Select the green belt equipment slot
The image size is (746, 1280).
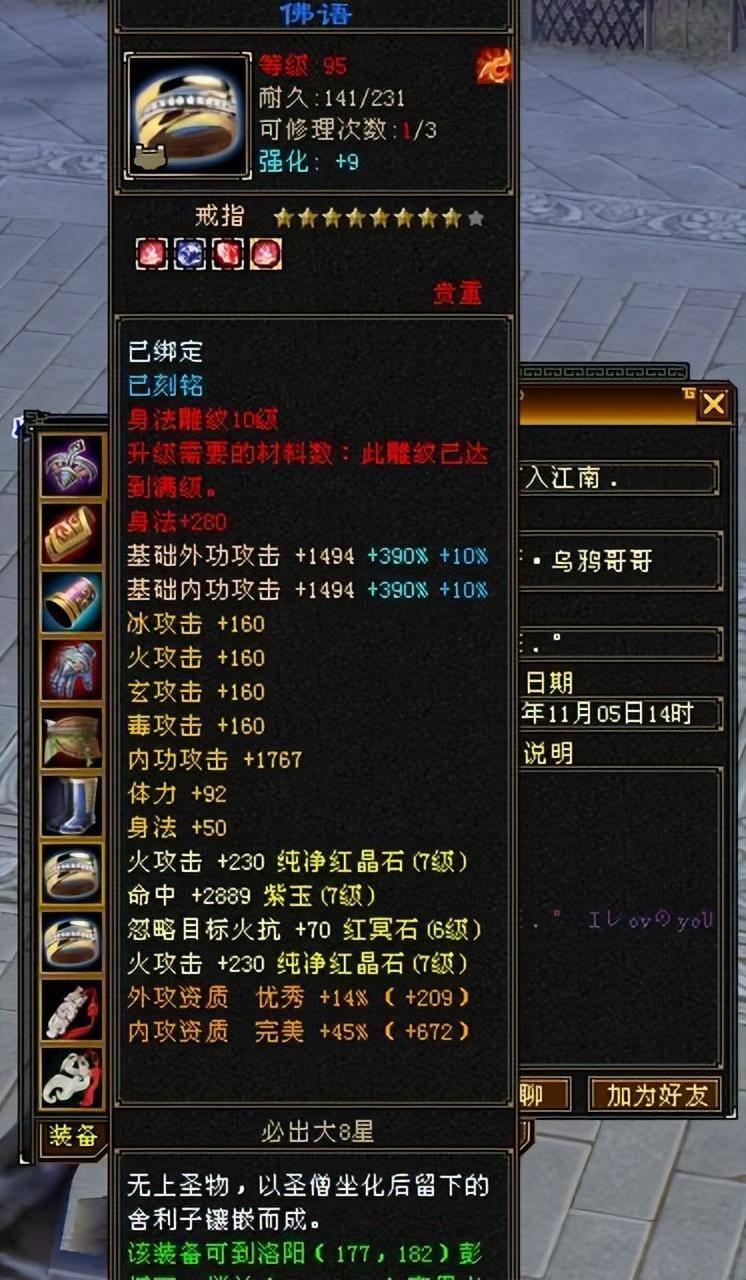click(72, 738)
